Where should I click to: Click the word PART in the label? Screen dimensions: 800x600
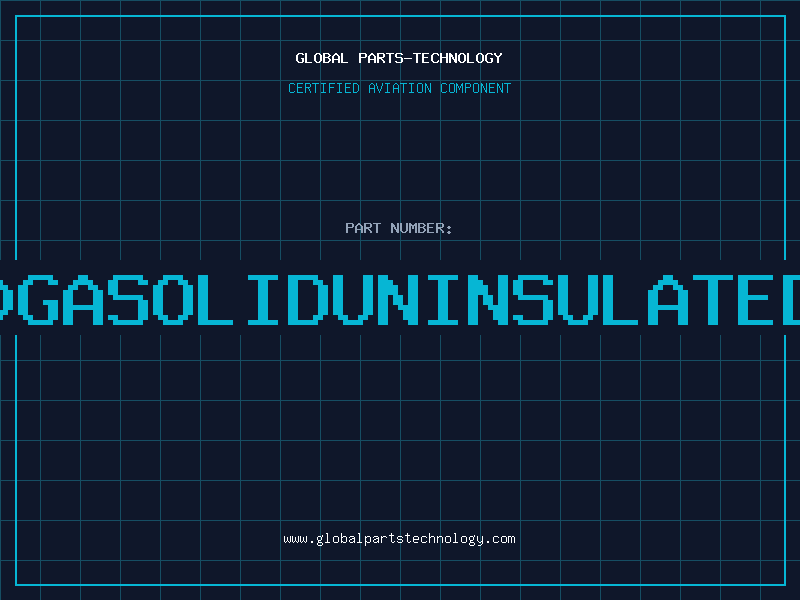362,228
